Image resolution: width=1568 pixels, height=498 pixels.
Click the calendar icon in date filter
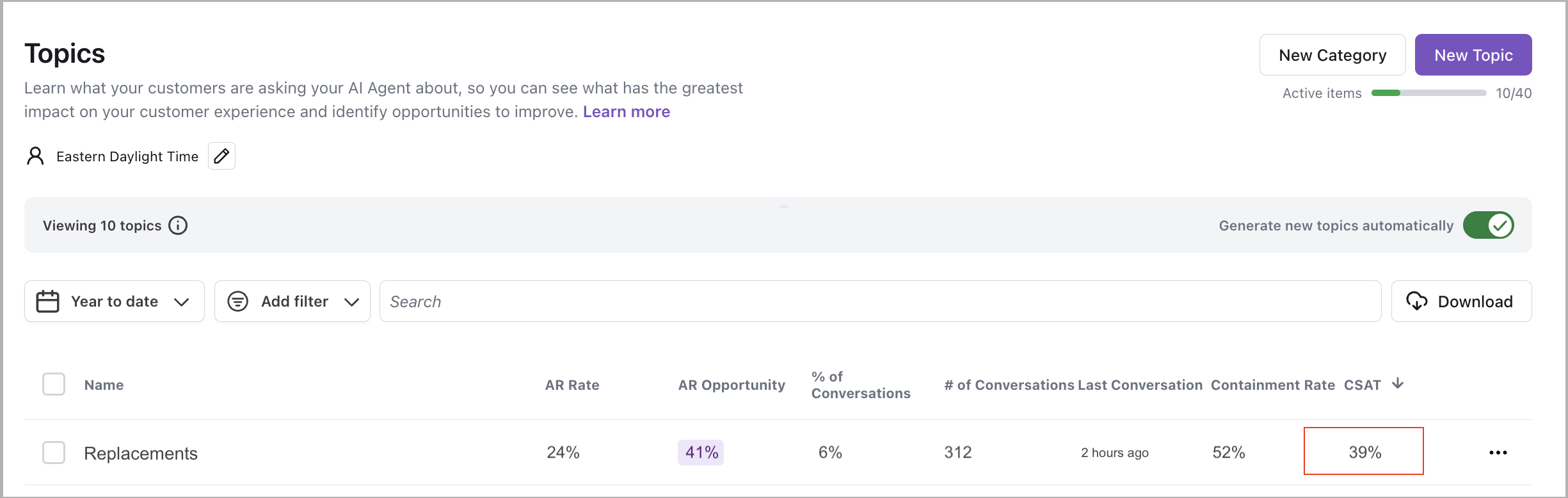(47, 301)
